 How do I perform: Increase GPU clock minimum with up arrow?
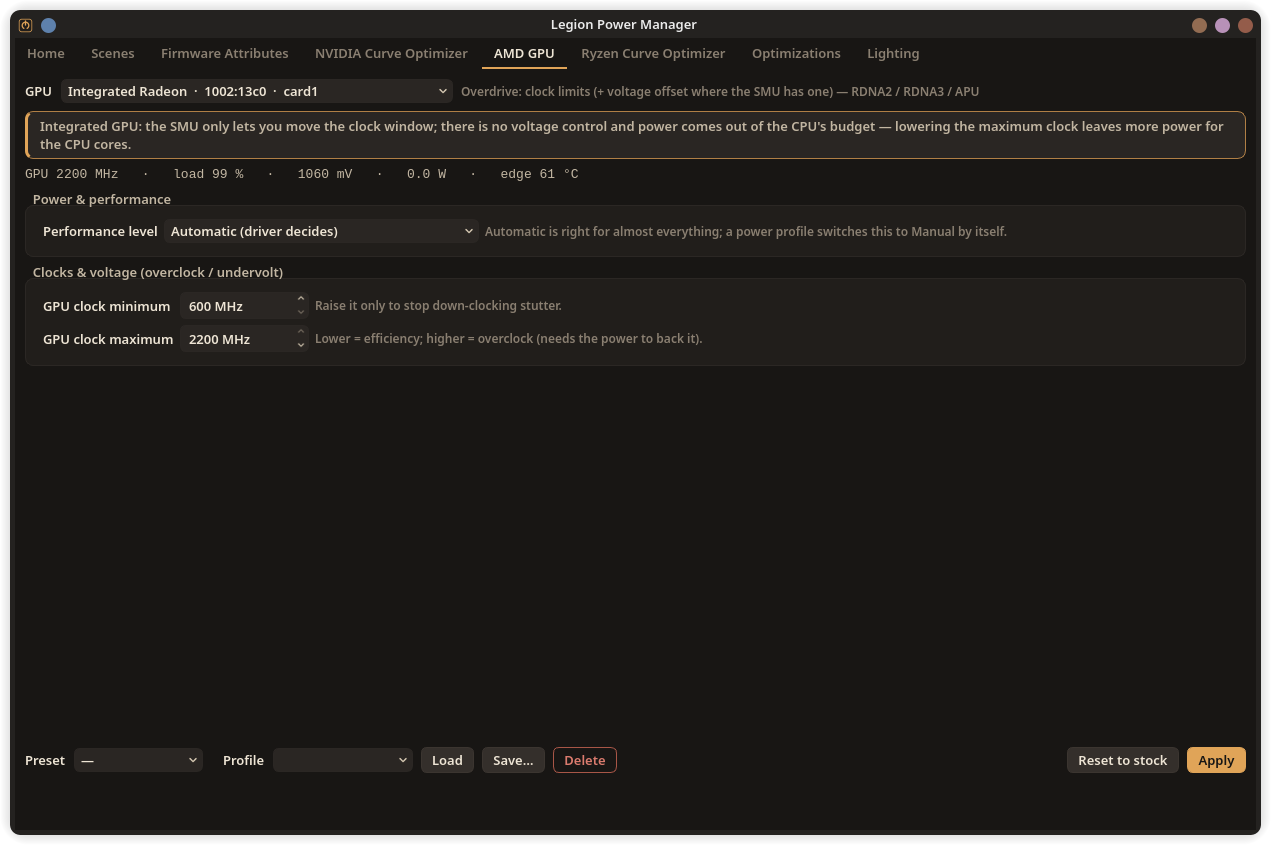[x=301, y=300]
